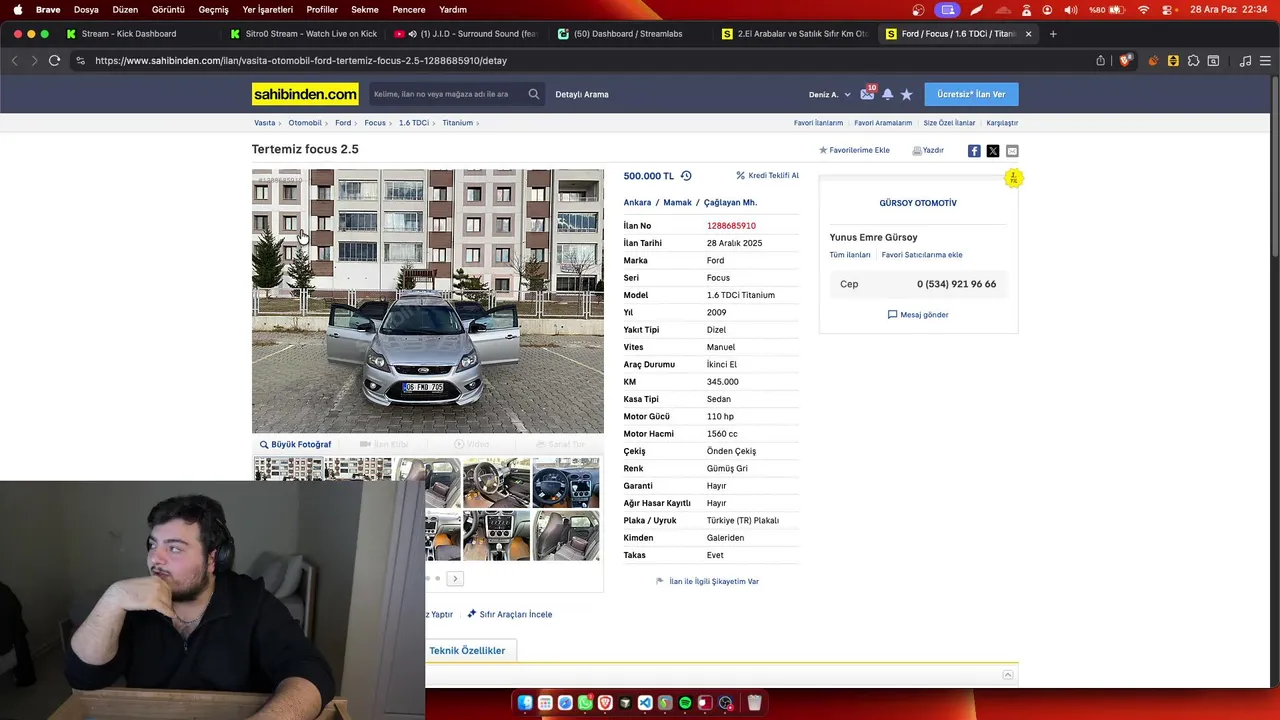Open the Profiller menu
Screen dimensions: 1280x720
tap(322, 9)
